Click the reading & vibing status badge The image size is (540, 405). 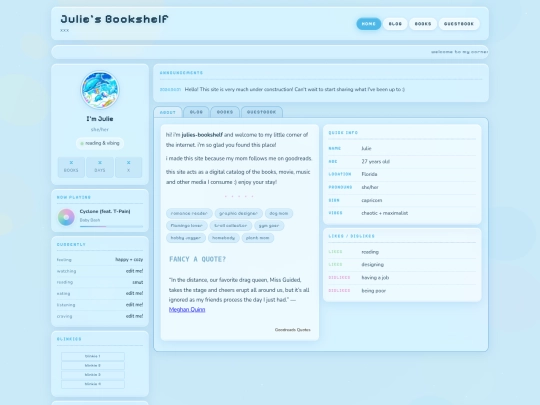pyautogui.click(x=100, y=143)
